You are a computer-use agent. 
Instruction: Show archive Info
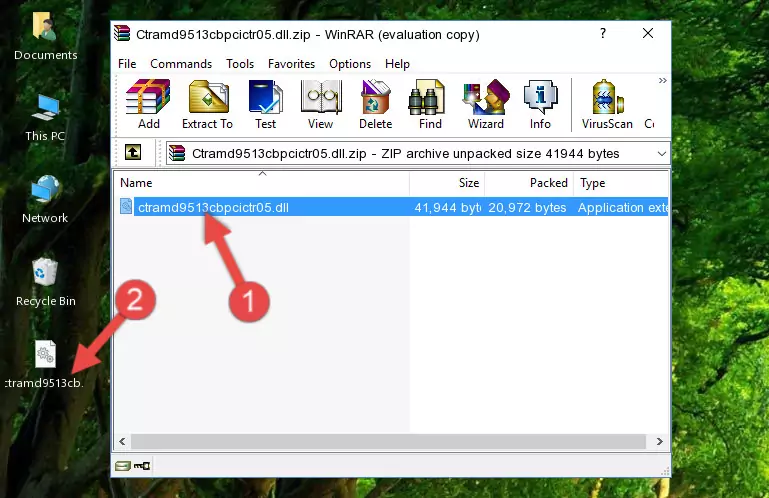(540, 104)
